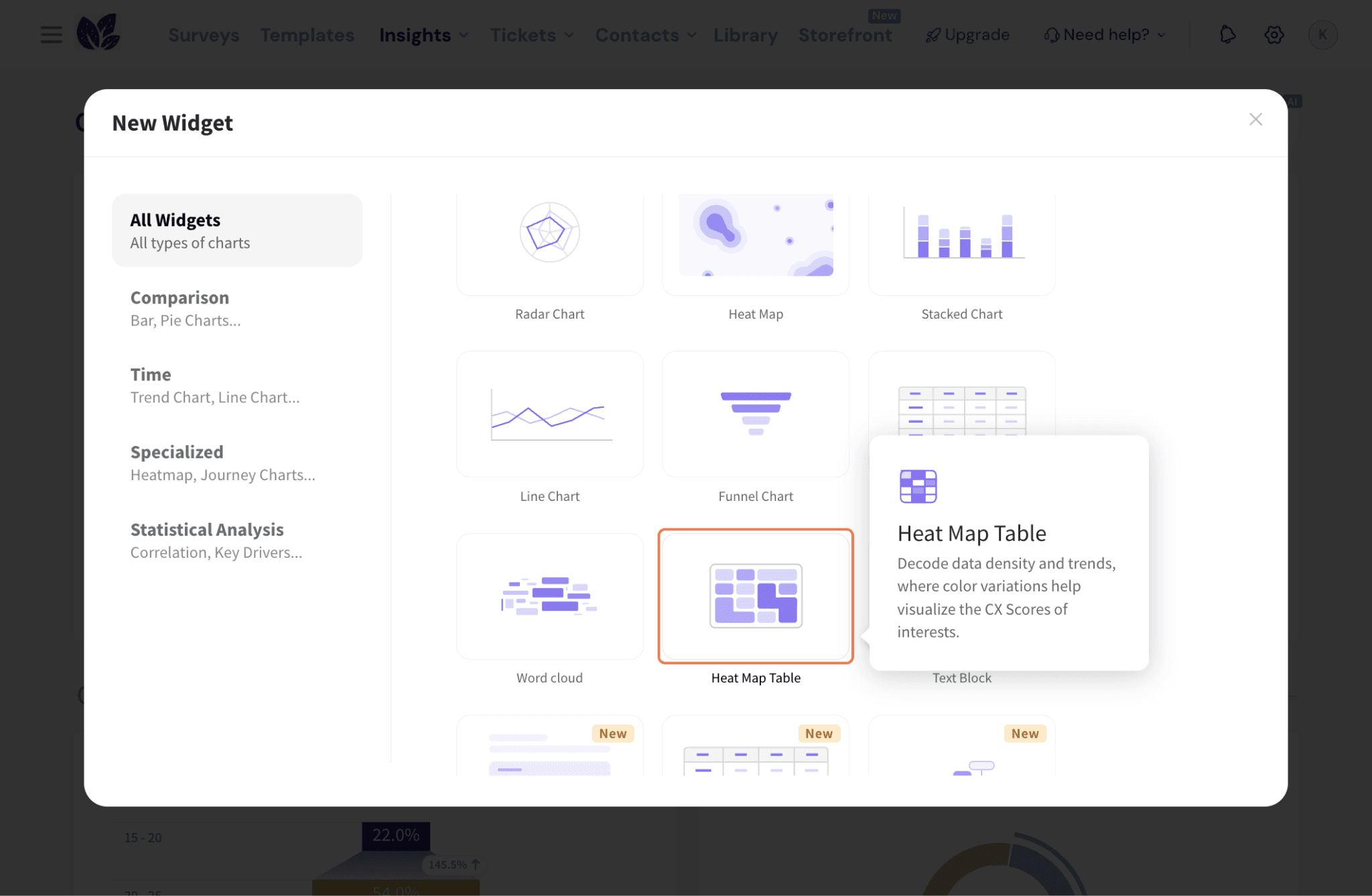Image resolution: width=1372 pixels, height=896 pixels.
Task: Choose the Funnel Chart widget
Action: pyautogui.click(x=755, y=415)
